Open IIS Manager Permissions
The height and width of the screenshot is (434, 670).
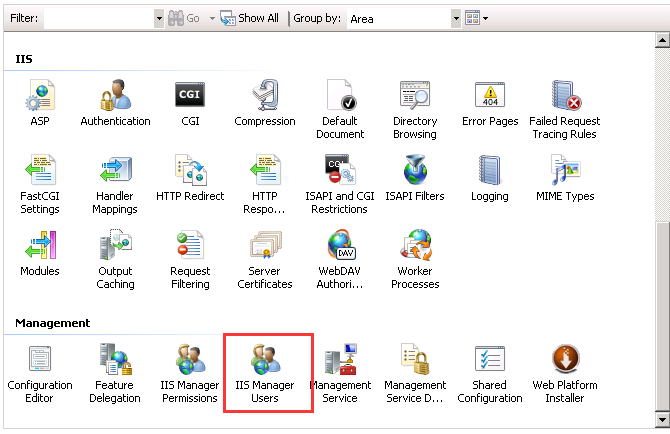coord(191,359)
